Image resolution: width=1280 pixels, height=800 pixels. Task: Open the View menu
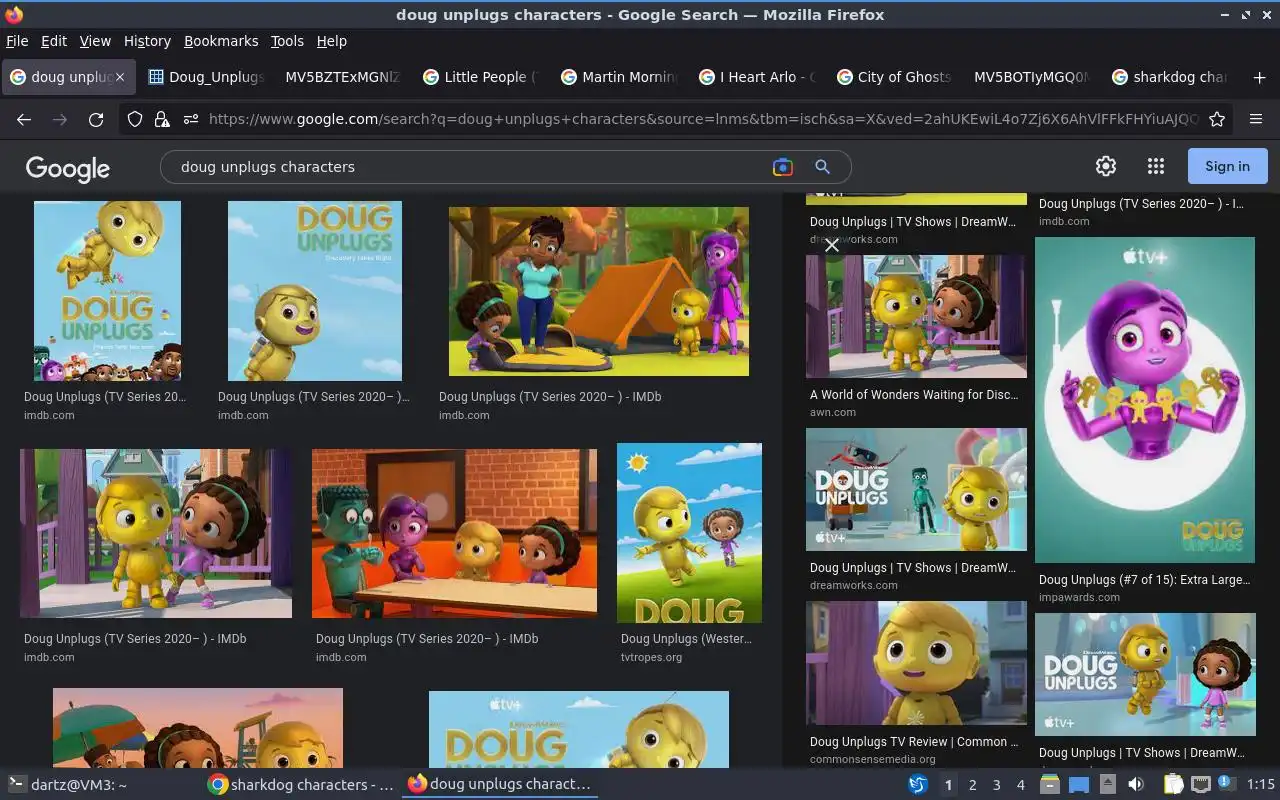point(95,41)
